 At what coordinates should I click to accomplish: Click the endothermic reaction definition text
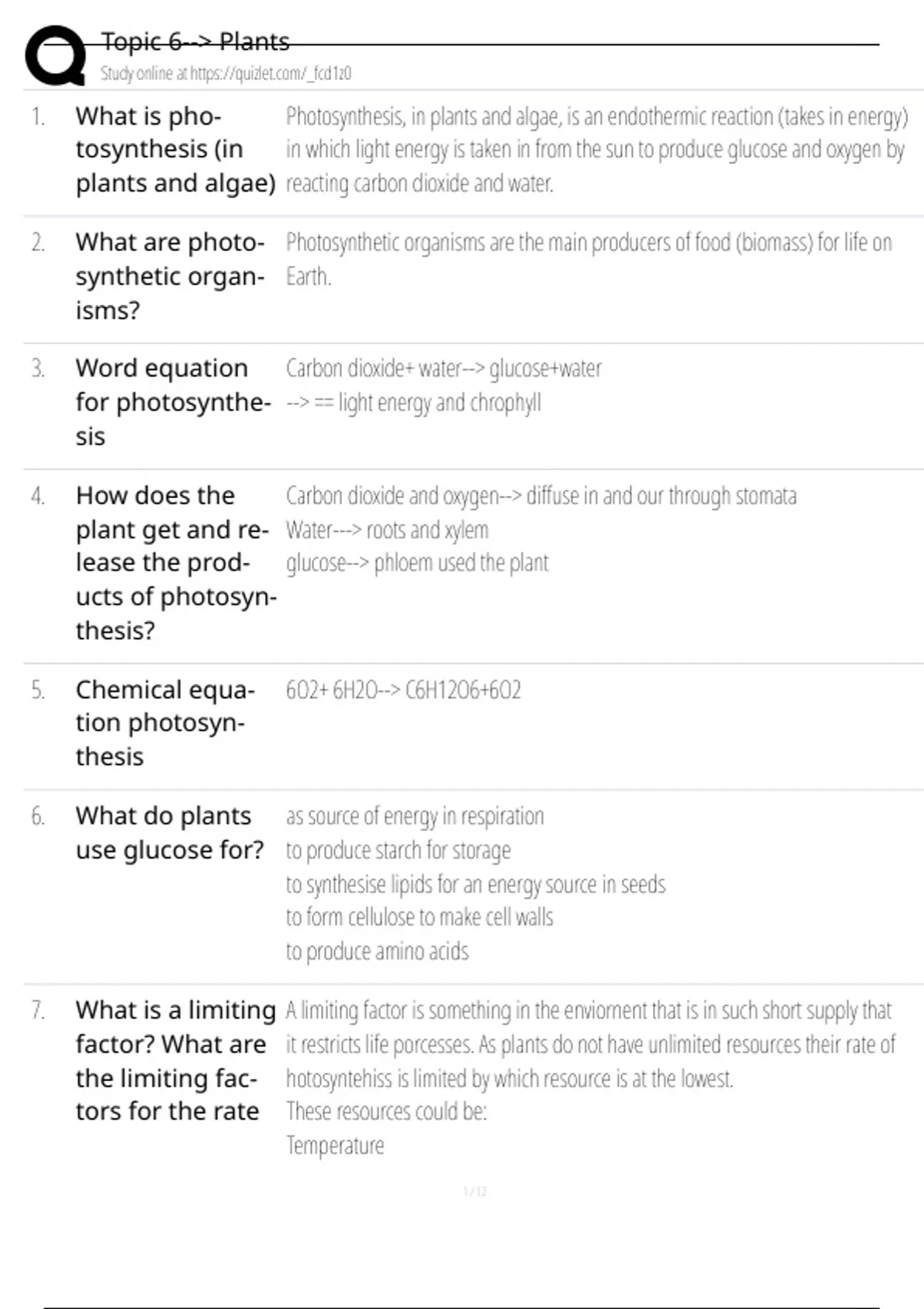pyautogui.click(x=597, y=149)
